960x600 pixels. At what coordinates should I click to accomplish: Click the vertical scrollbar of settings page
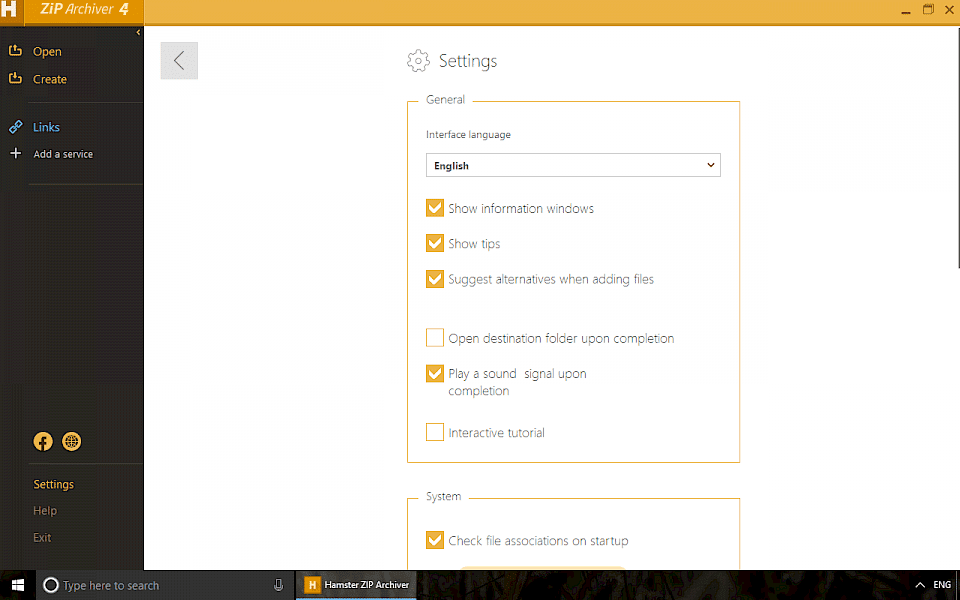click(958, 147)
